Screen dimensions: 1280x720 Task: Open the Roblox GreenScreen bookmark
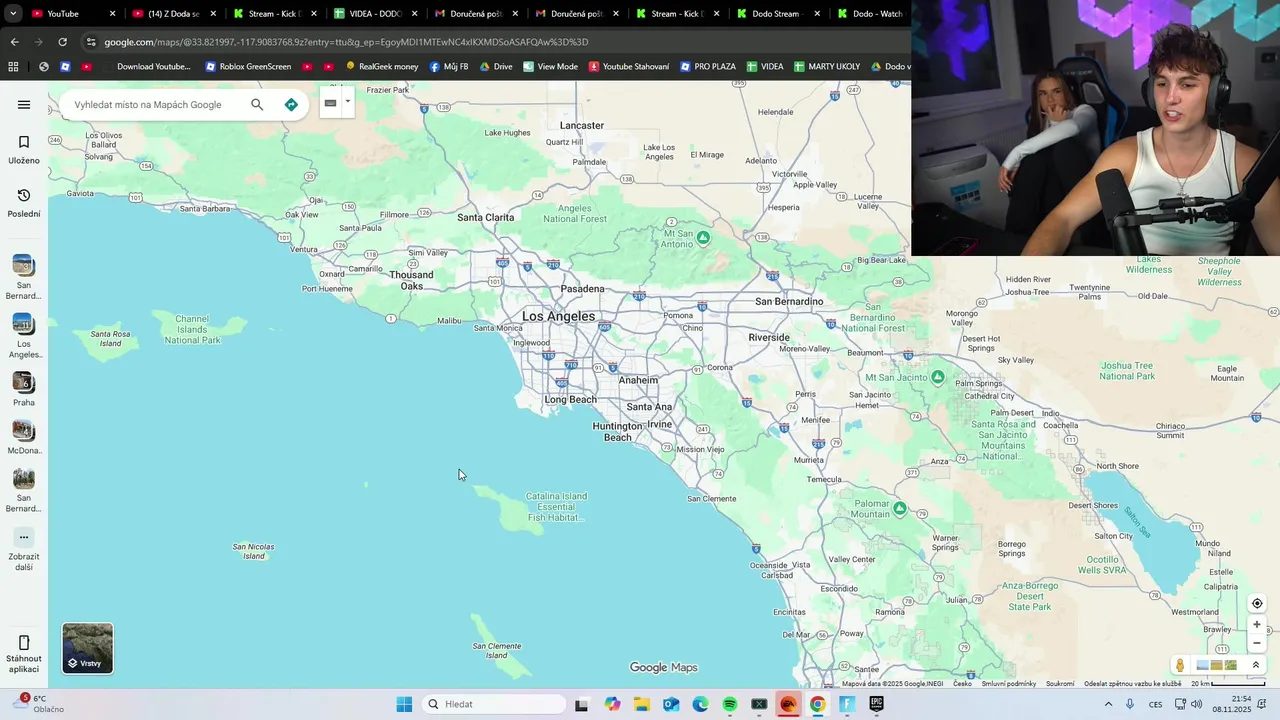pos(248,67)
